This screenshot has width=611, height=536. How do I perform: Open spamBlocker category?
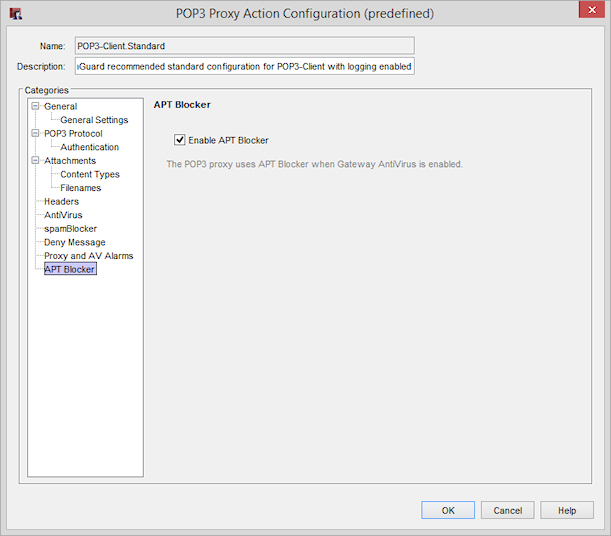pos(71,229)
